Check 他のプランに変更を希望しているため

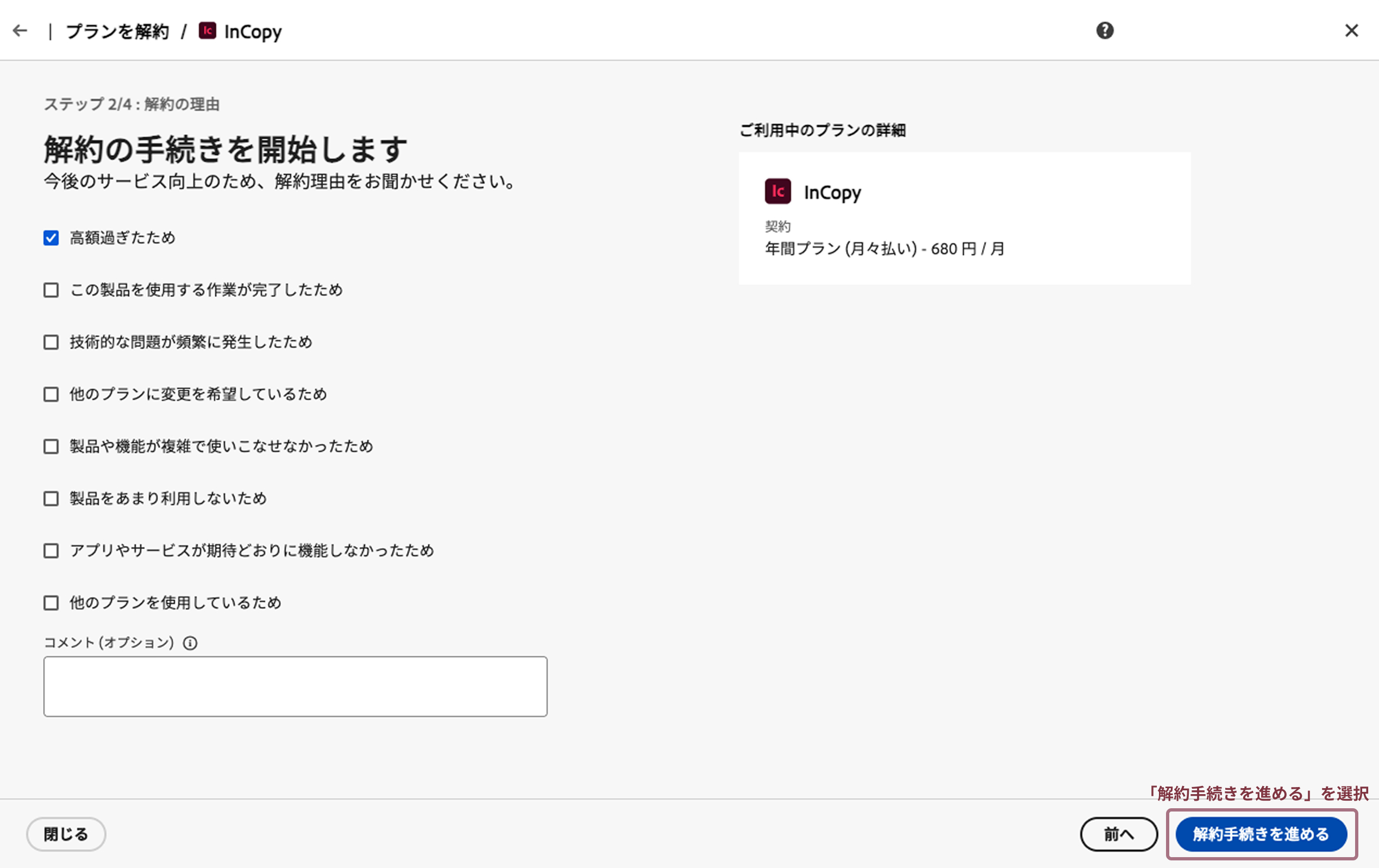[51, 394]
